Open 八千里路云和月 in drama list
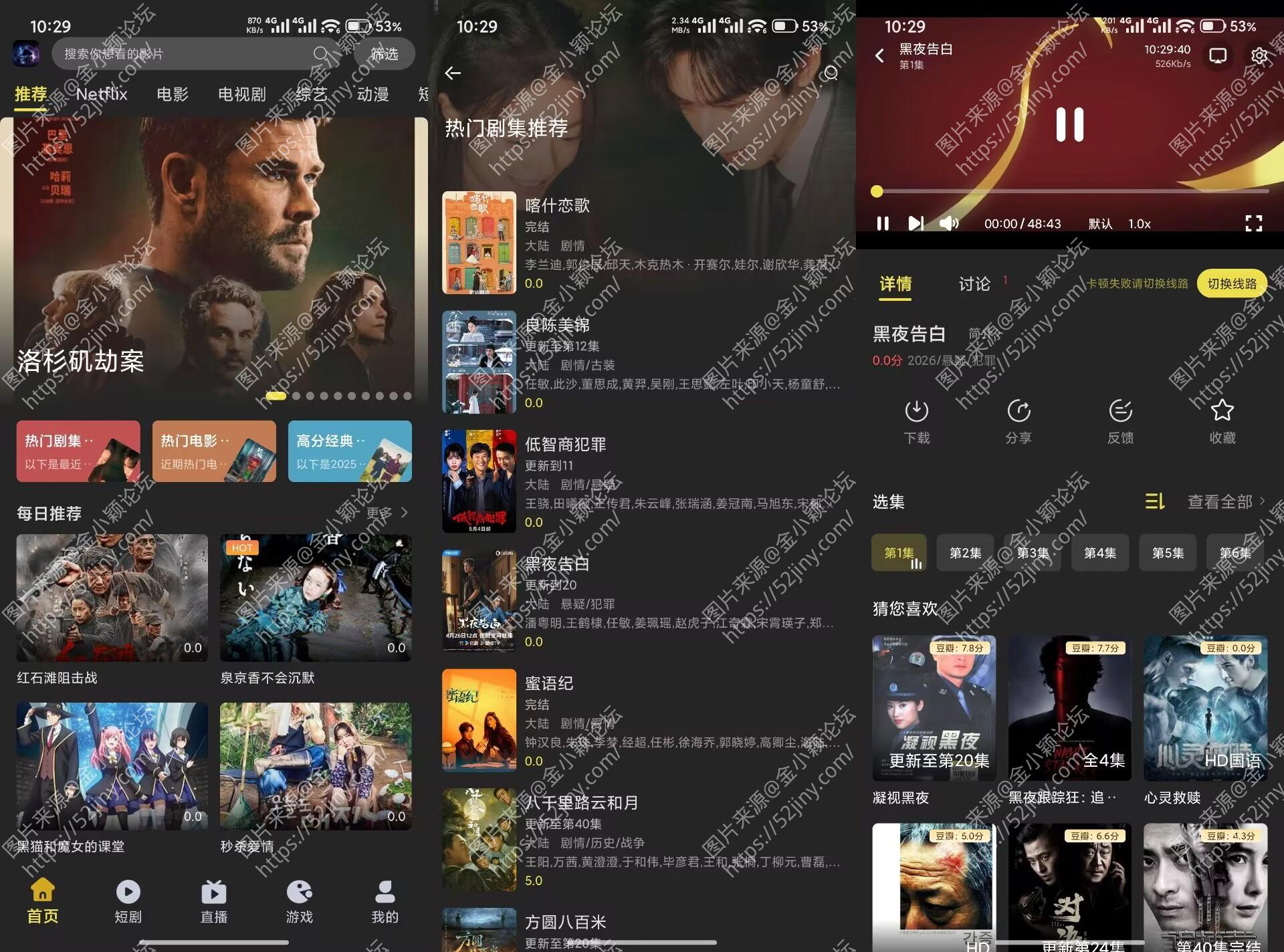1284x952 pixels. tap(642, 840)
